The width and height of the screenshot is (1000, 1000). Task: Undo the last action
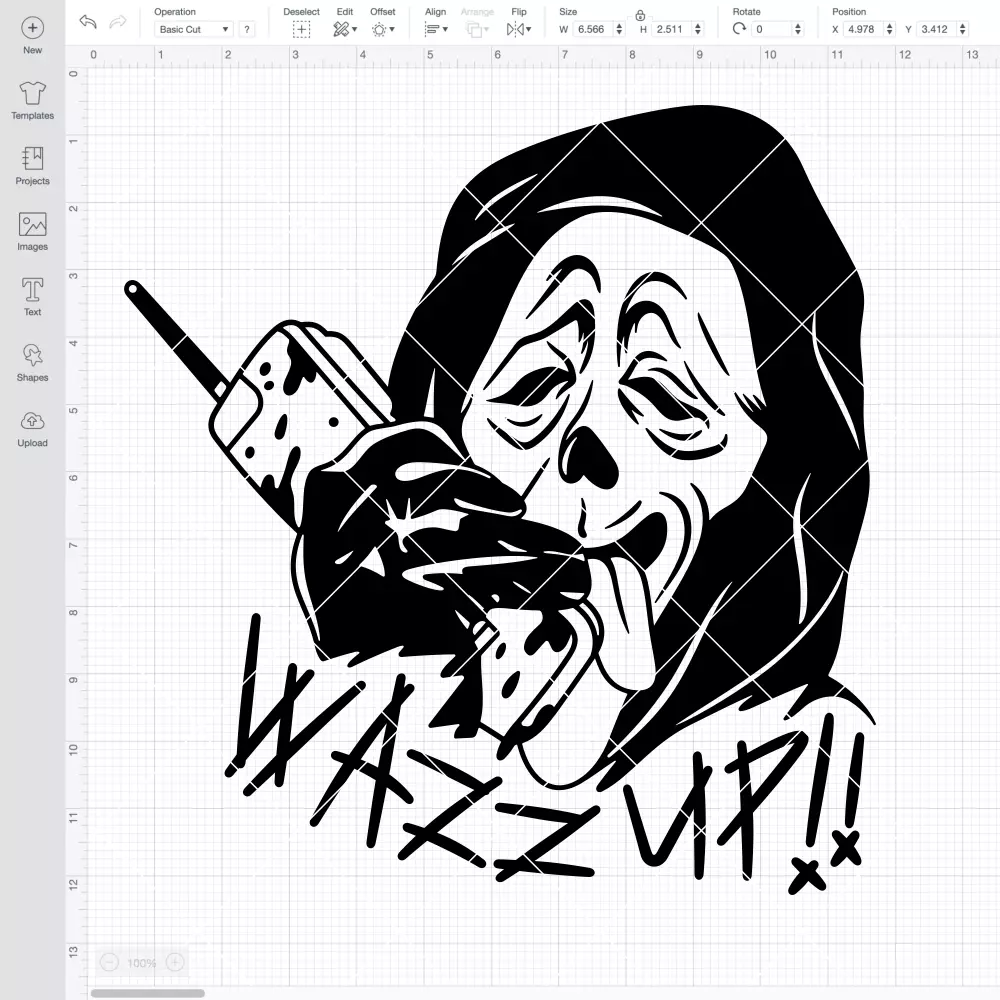click(x=88, y=22)
